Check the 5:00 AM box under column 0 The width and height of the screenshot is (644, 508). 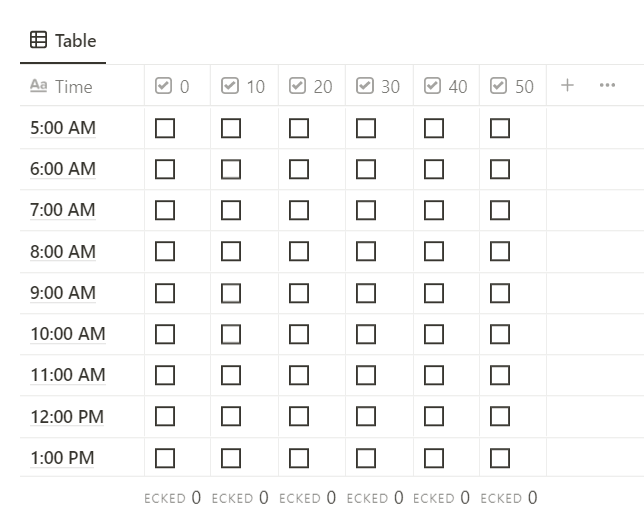coord(165,128)
